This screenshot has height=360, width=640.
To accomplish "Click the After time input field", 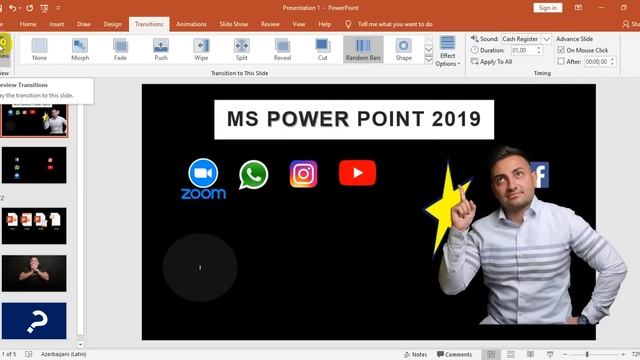I will point(597,62).
